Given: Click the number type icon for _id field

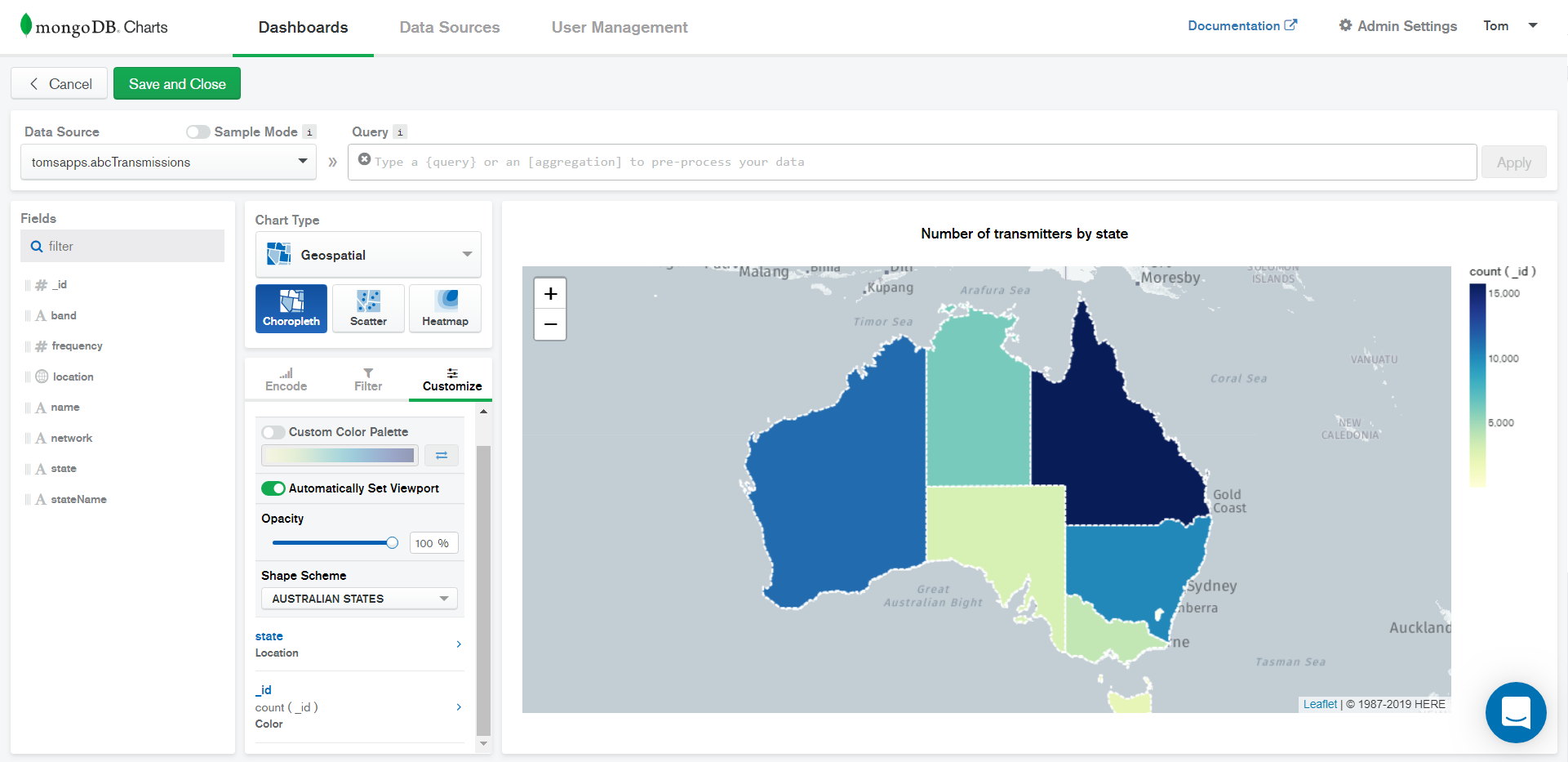Looking at the screenshot, I should tap(41, 285).
